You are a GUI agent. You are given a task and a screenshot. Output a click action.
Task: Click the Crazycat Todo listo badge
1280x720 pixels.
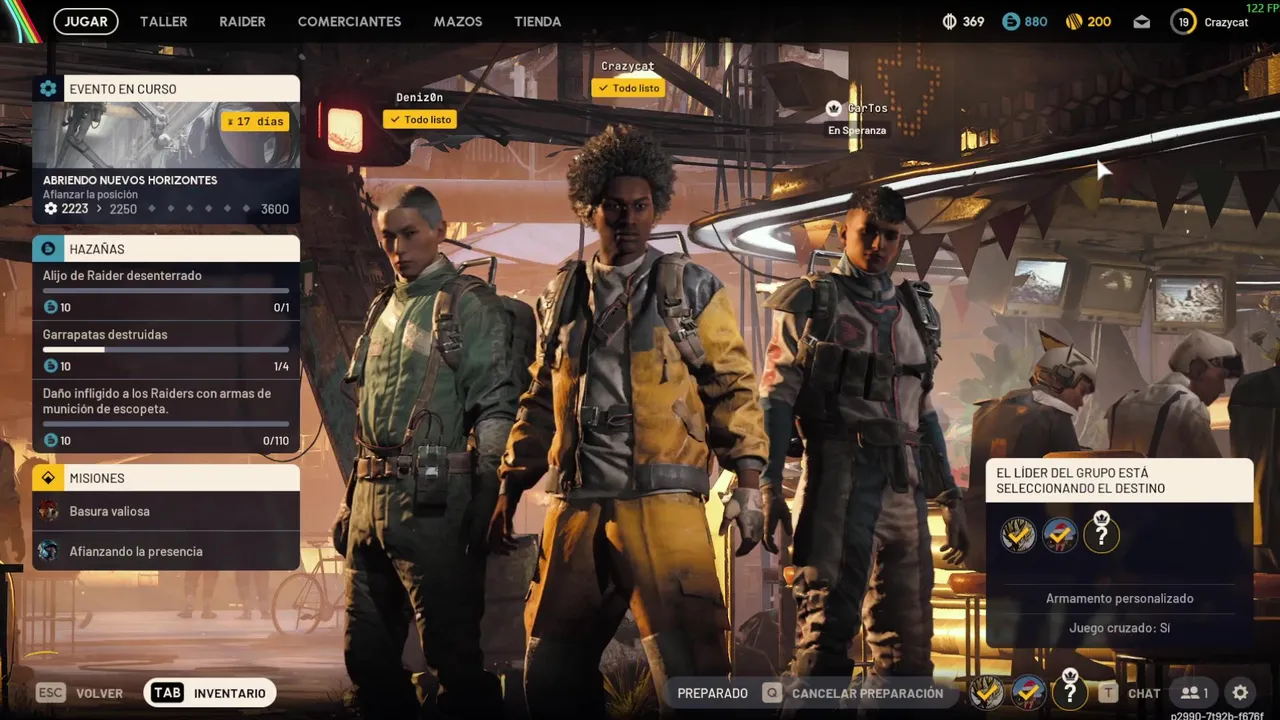click(x=628, y=88)
